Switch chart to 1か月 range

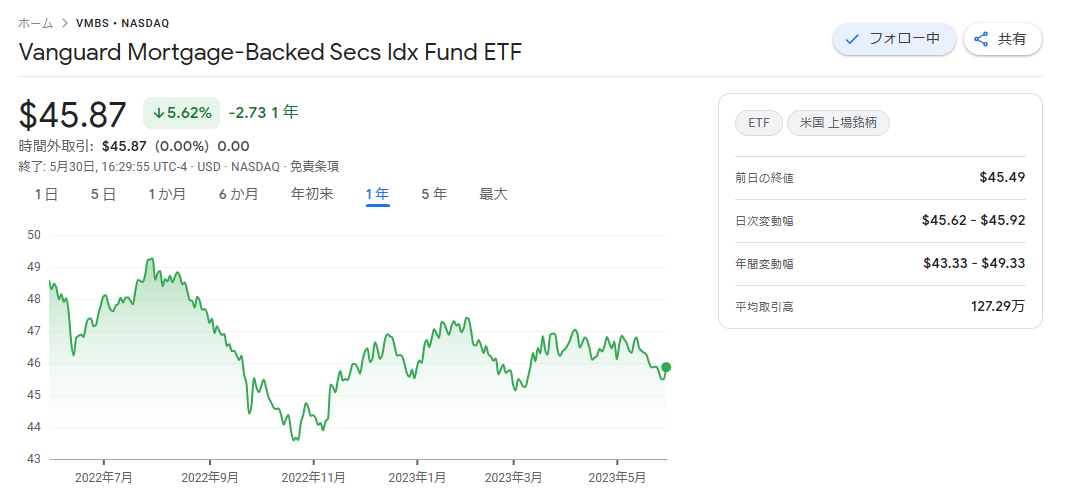(167, 194)
